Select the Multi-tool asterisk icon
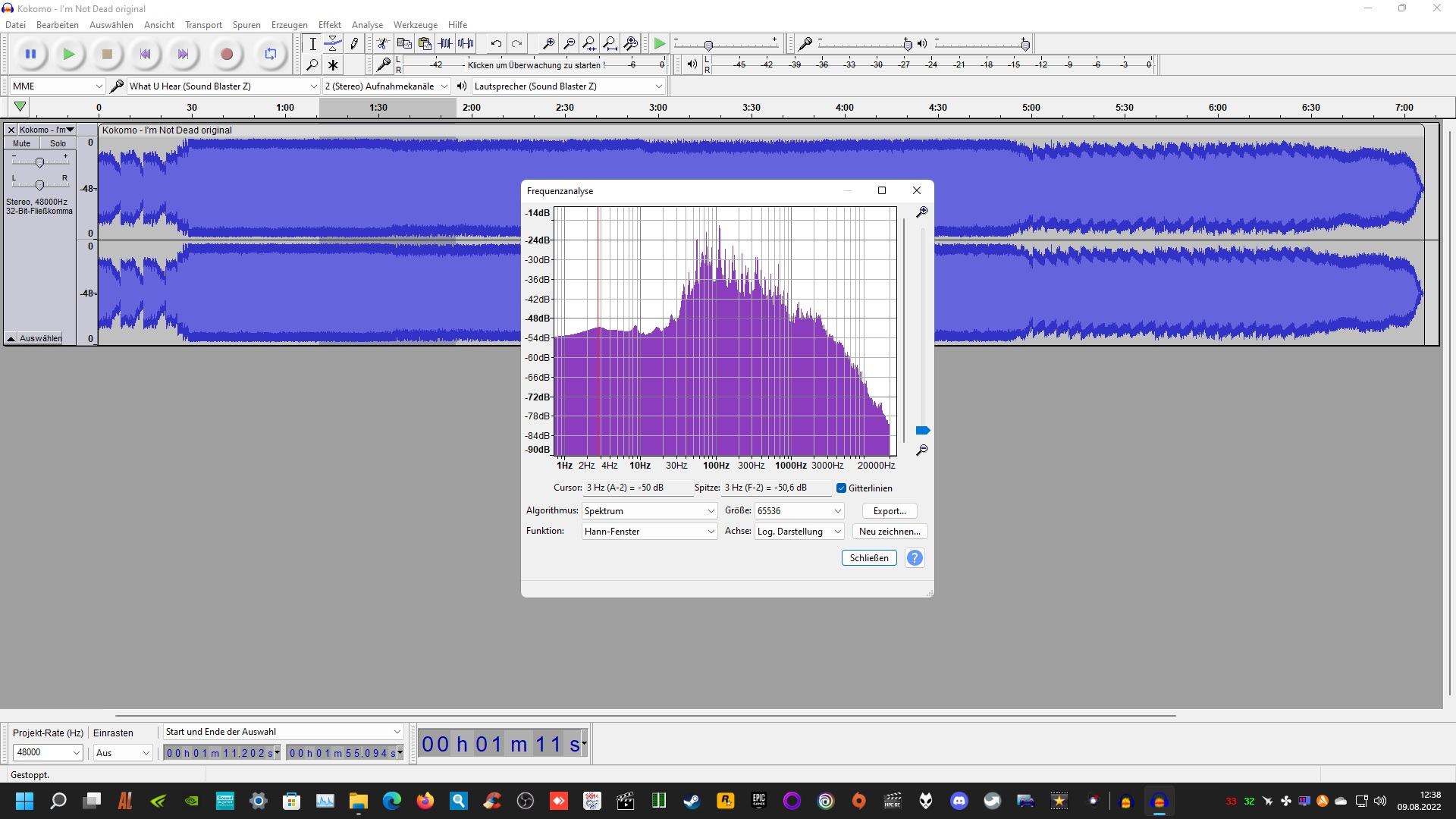This screenshot has height=819, width=1456. click(x=333, y=65)
